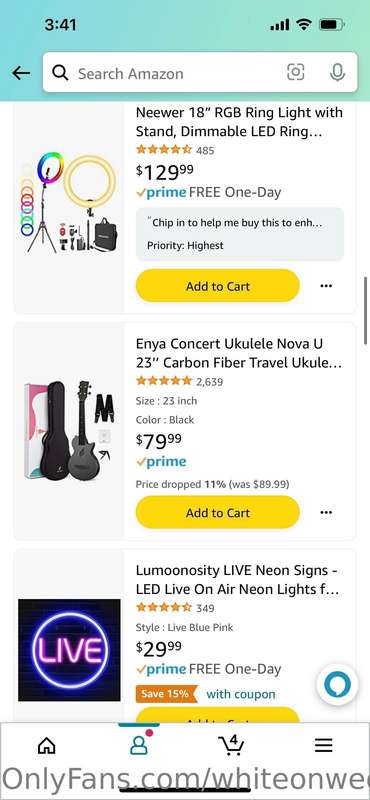Open more options for Enya Ukulele

(326, 512)
